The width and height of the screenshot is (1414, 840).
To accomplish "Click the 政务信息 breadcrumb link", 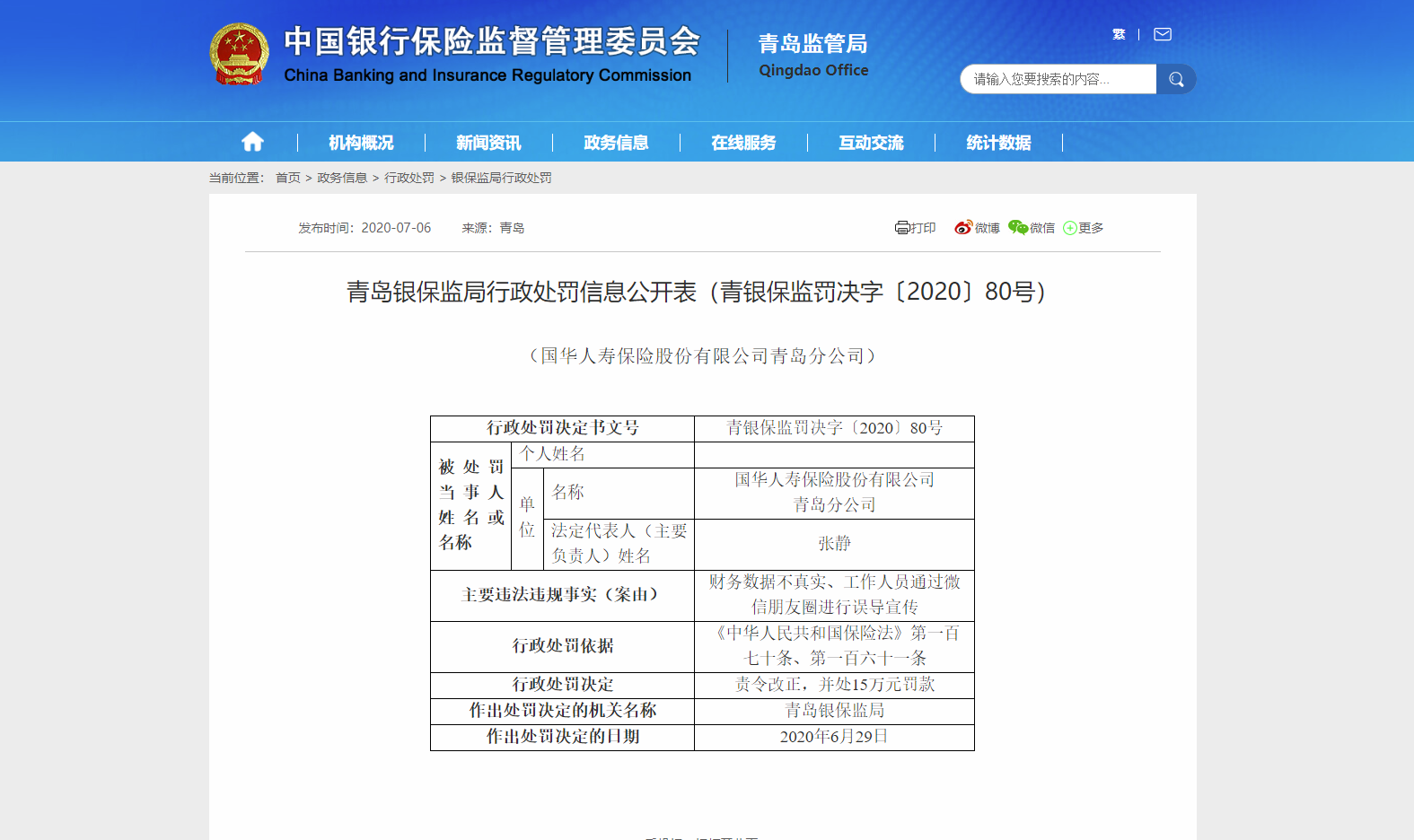I will point(342,178).
